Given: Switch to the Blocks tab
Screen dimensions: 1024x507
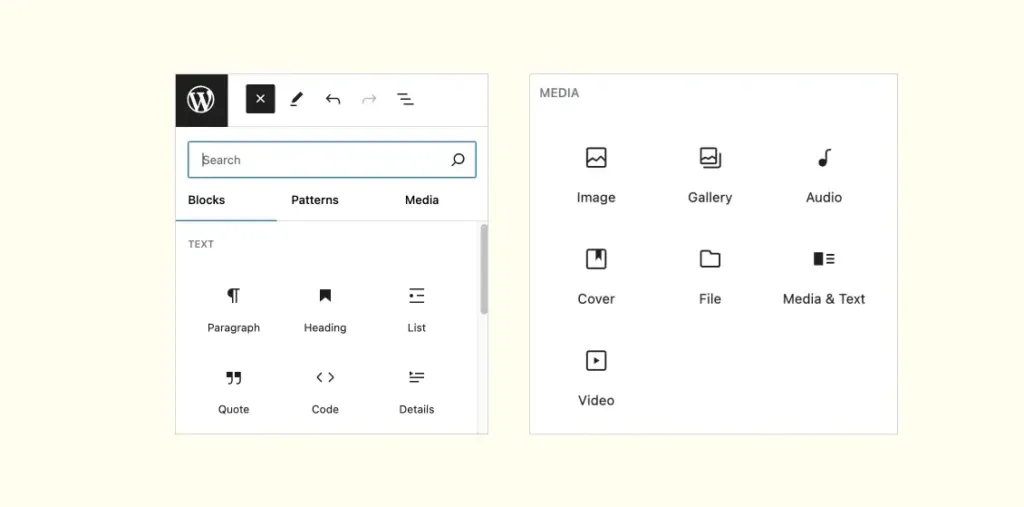Looking at the screenshot, I should point(206,200).
